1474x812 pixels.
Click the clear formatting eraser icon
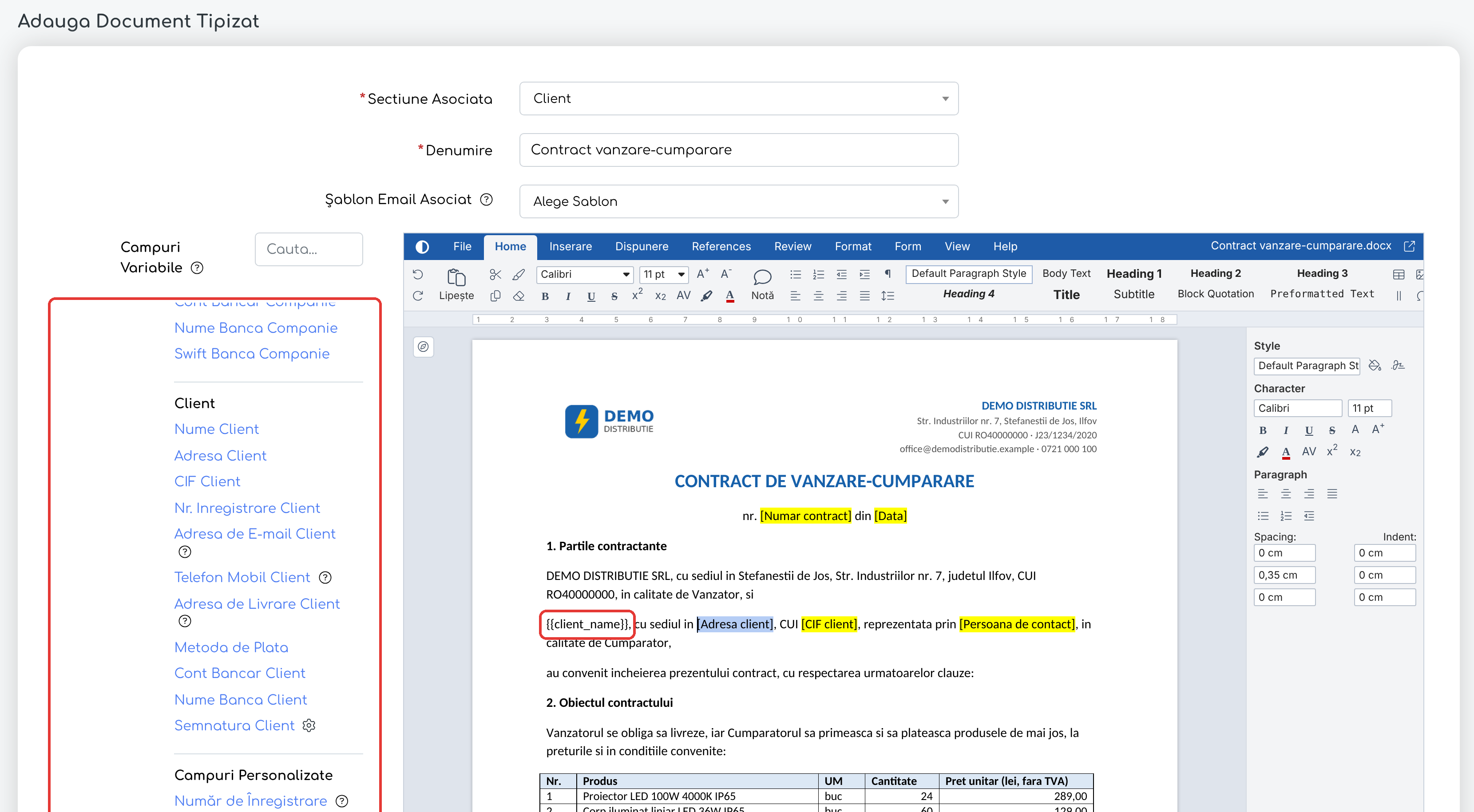tap(519, 296)
